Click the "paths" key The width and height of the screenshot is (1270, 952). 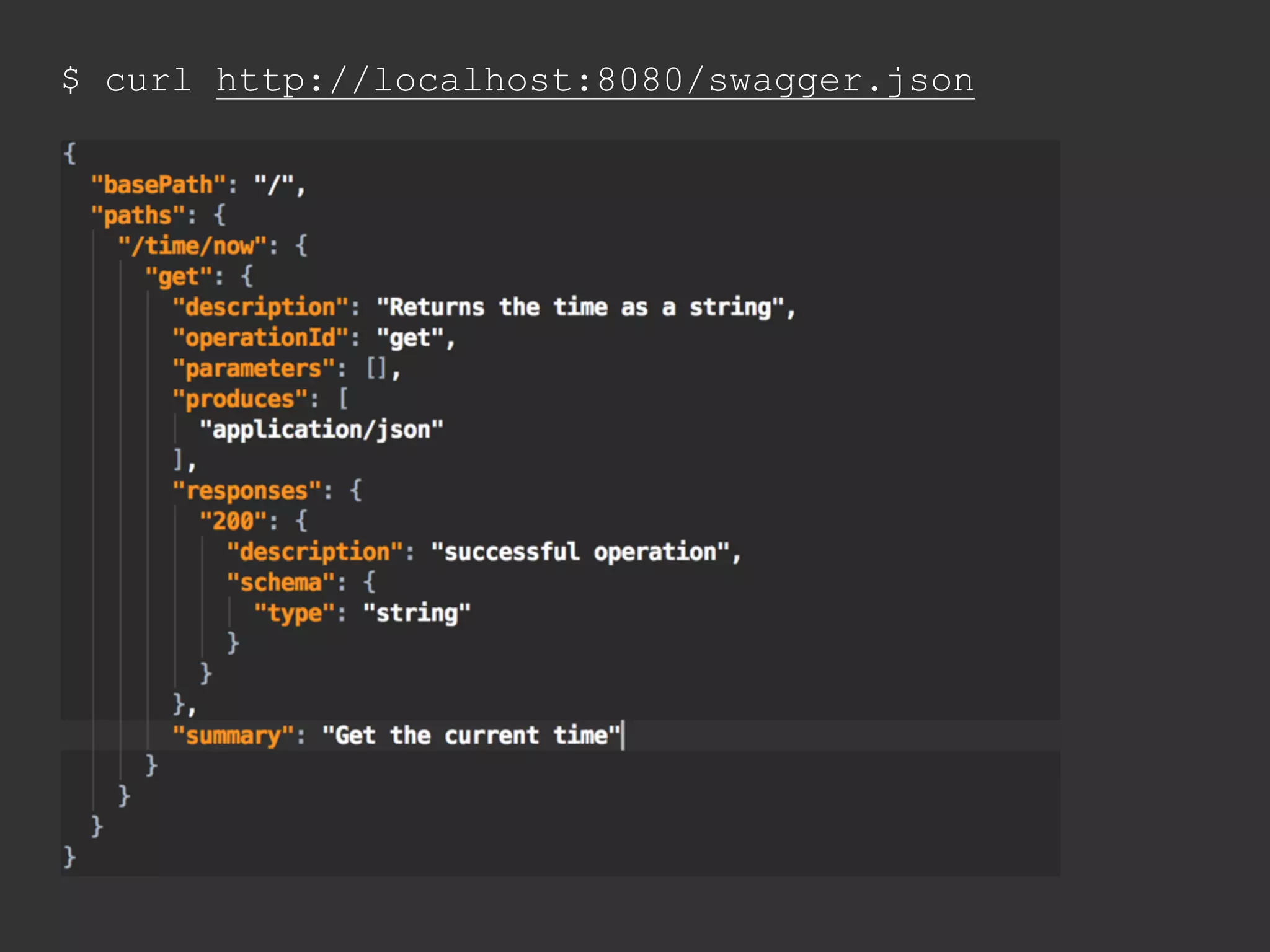tap(138, 216)
